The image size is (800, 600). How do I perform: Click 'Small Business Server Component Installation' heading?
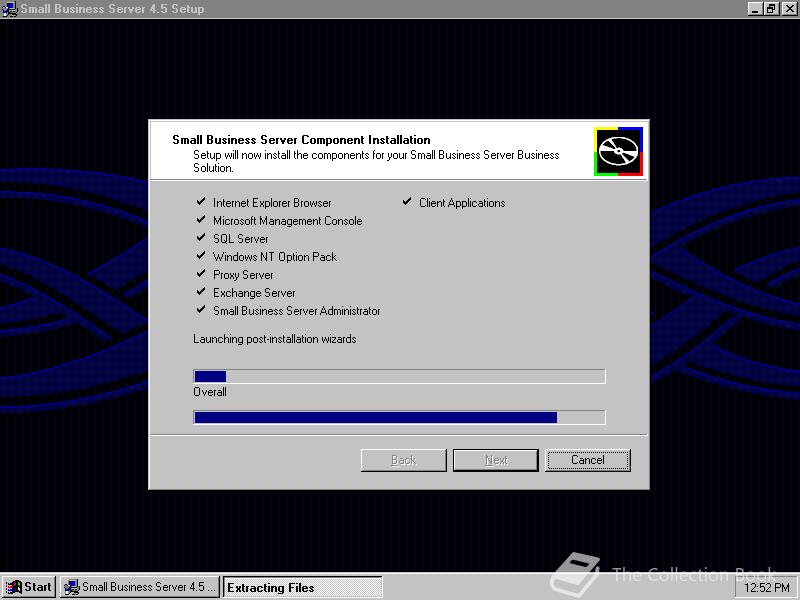point(301,140)
